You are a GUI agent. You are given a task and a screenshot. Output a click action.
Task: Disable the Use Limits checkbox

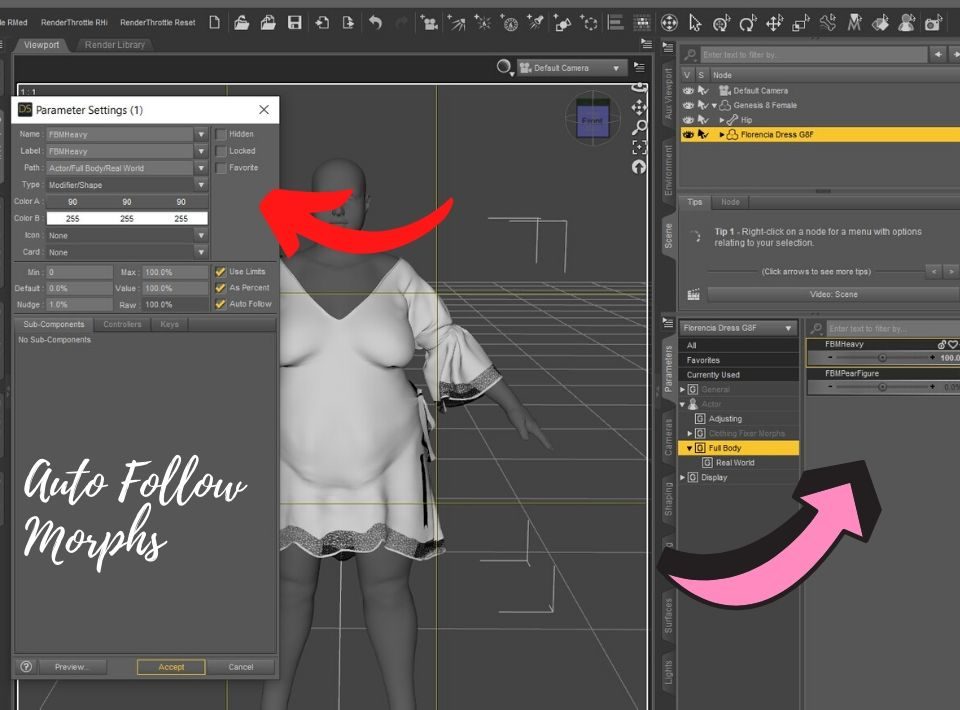click(x=220, y=272)
